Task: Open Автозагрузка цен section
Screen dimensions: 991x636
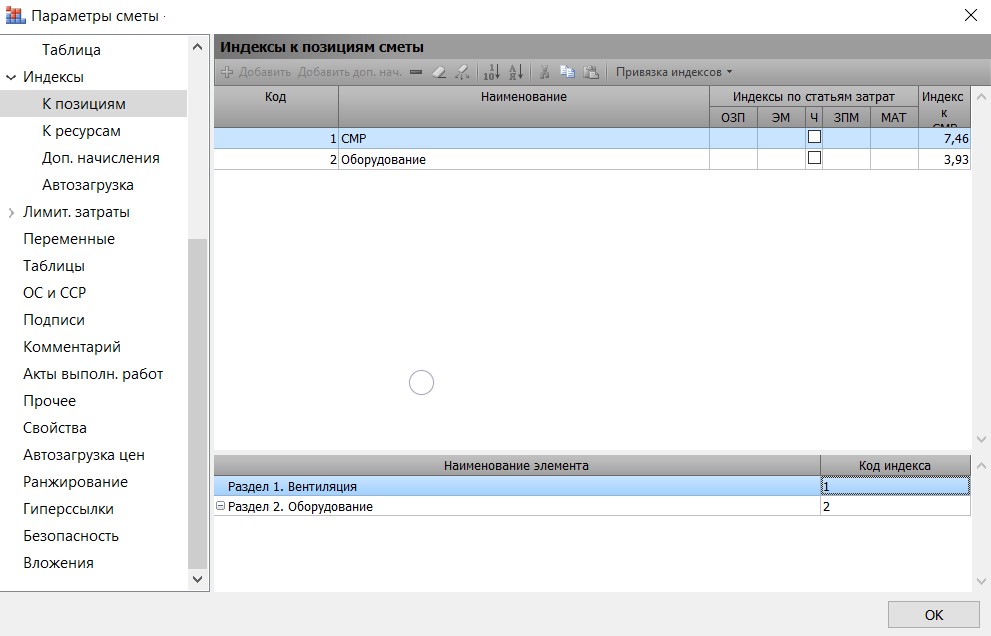Action: point(83,455)
